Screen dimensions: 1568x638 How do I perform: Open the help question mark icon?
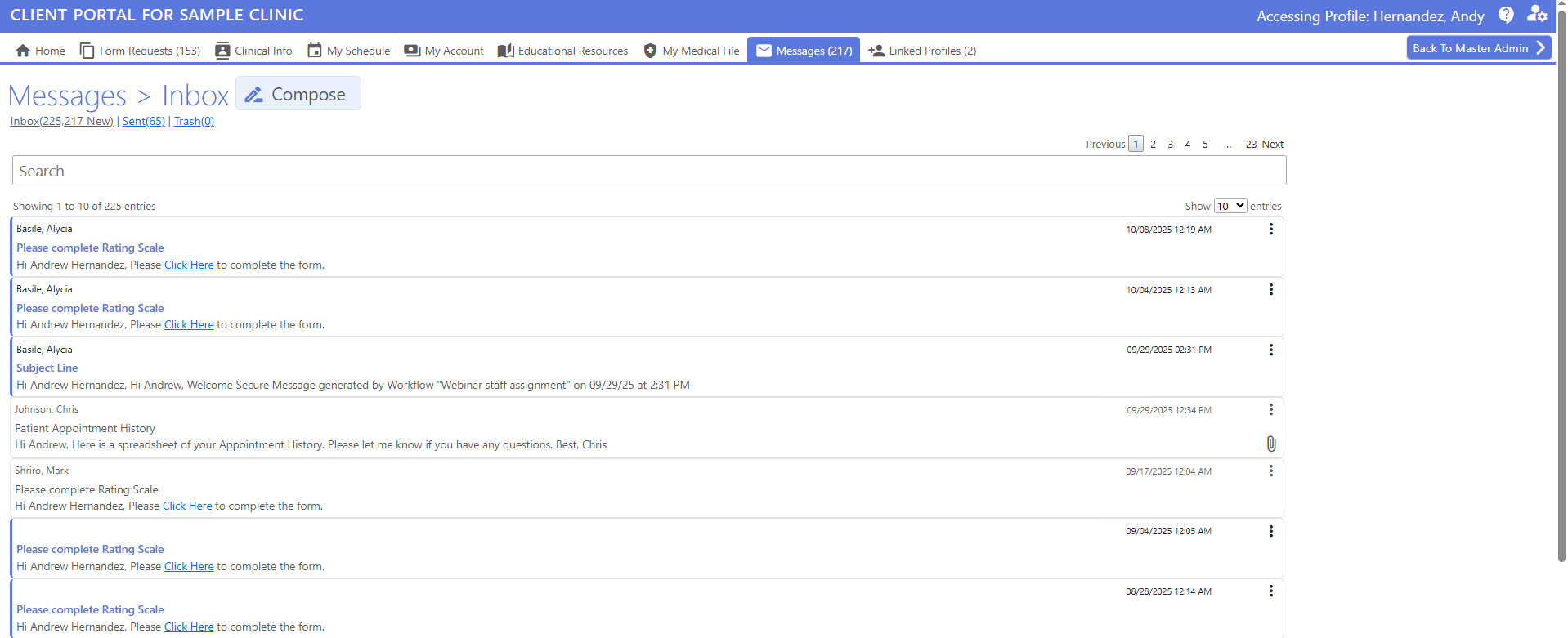click(1506, 15)
